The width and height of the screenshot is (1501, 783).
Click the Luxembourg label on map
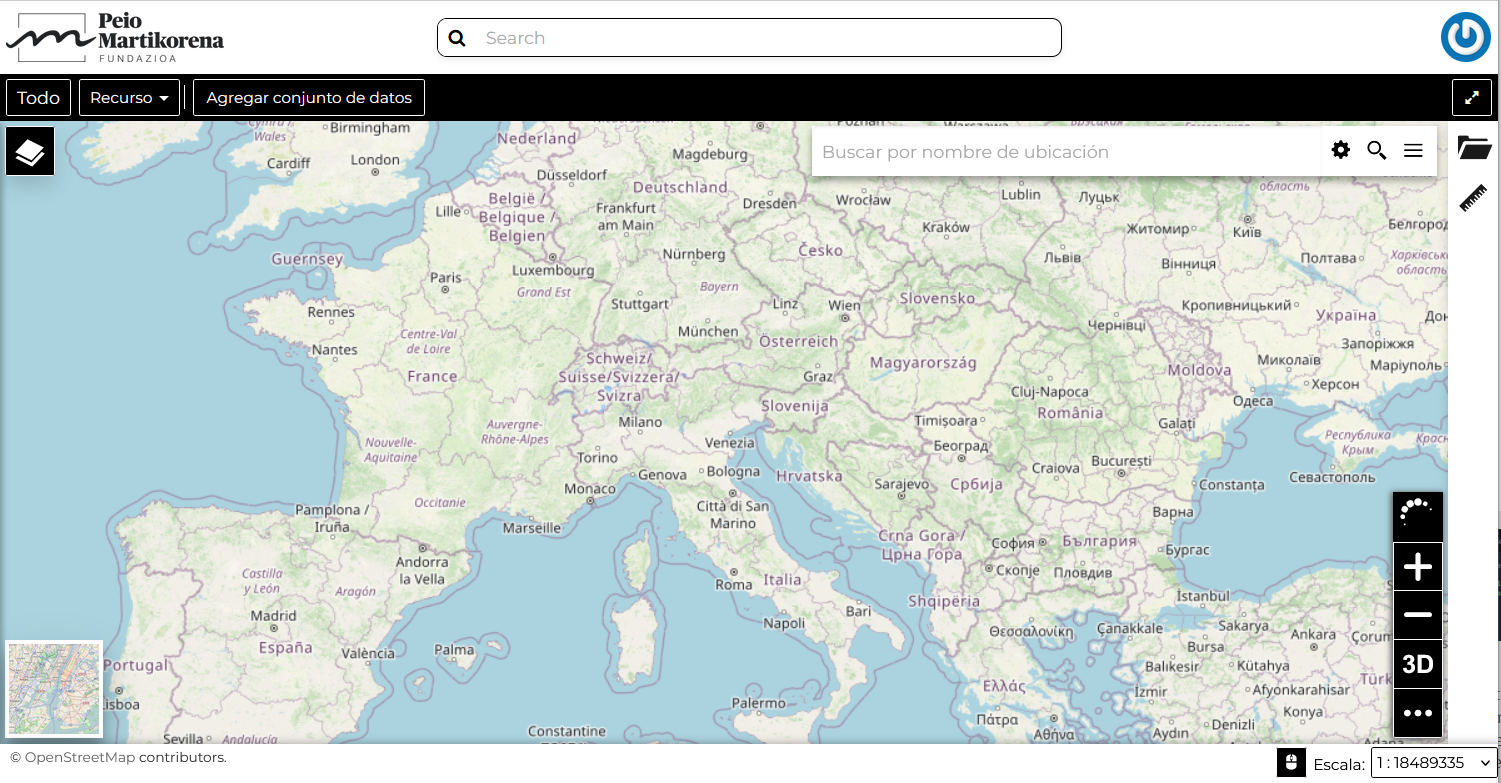click(x=553, y=270)
